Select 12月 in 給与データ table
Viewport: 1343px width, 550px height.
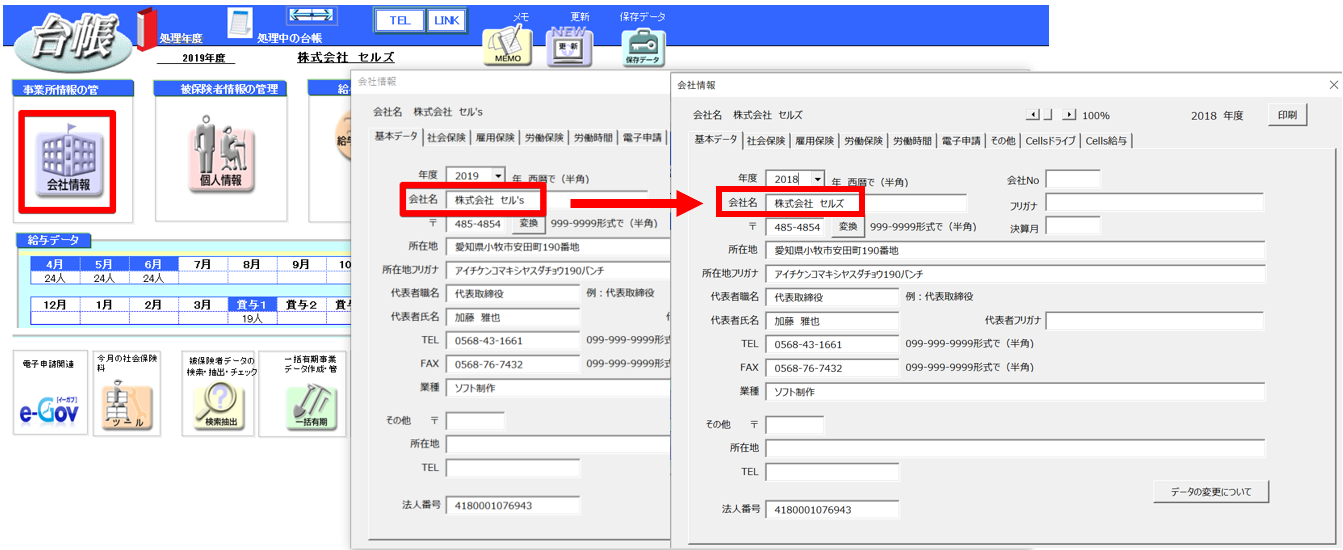55,305
